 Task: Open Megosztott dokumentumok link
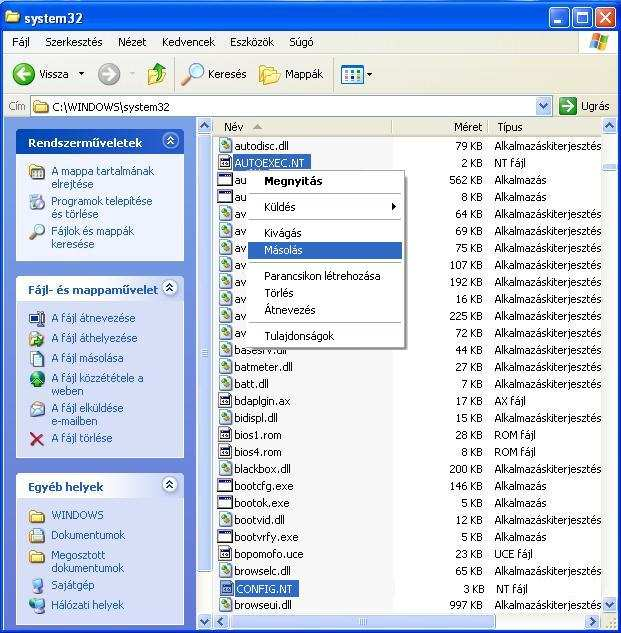tap(88, 561)
